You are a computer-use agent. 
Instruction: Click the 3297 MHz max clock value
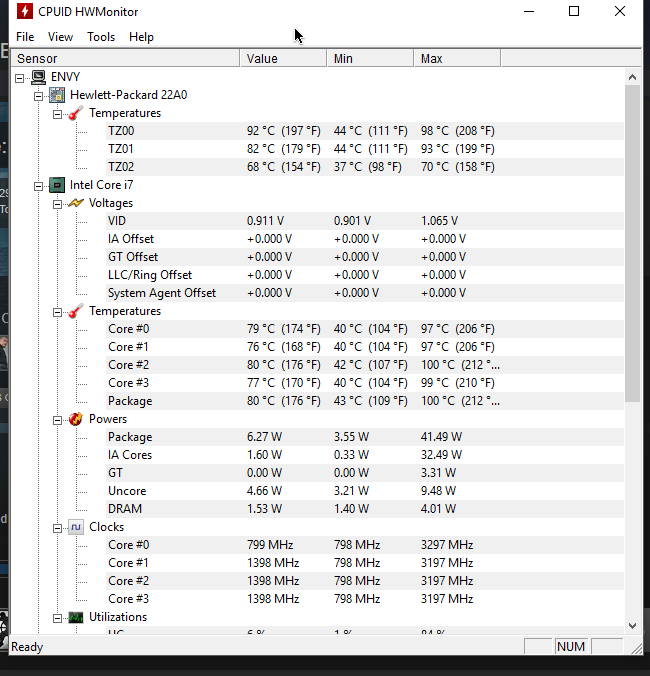click(x=447, y=545)
